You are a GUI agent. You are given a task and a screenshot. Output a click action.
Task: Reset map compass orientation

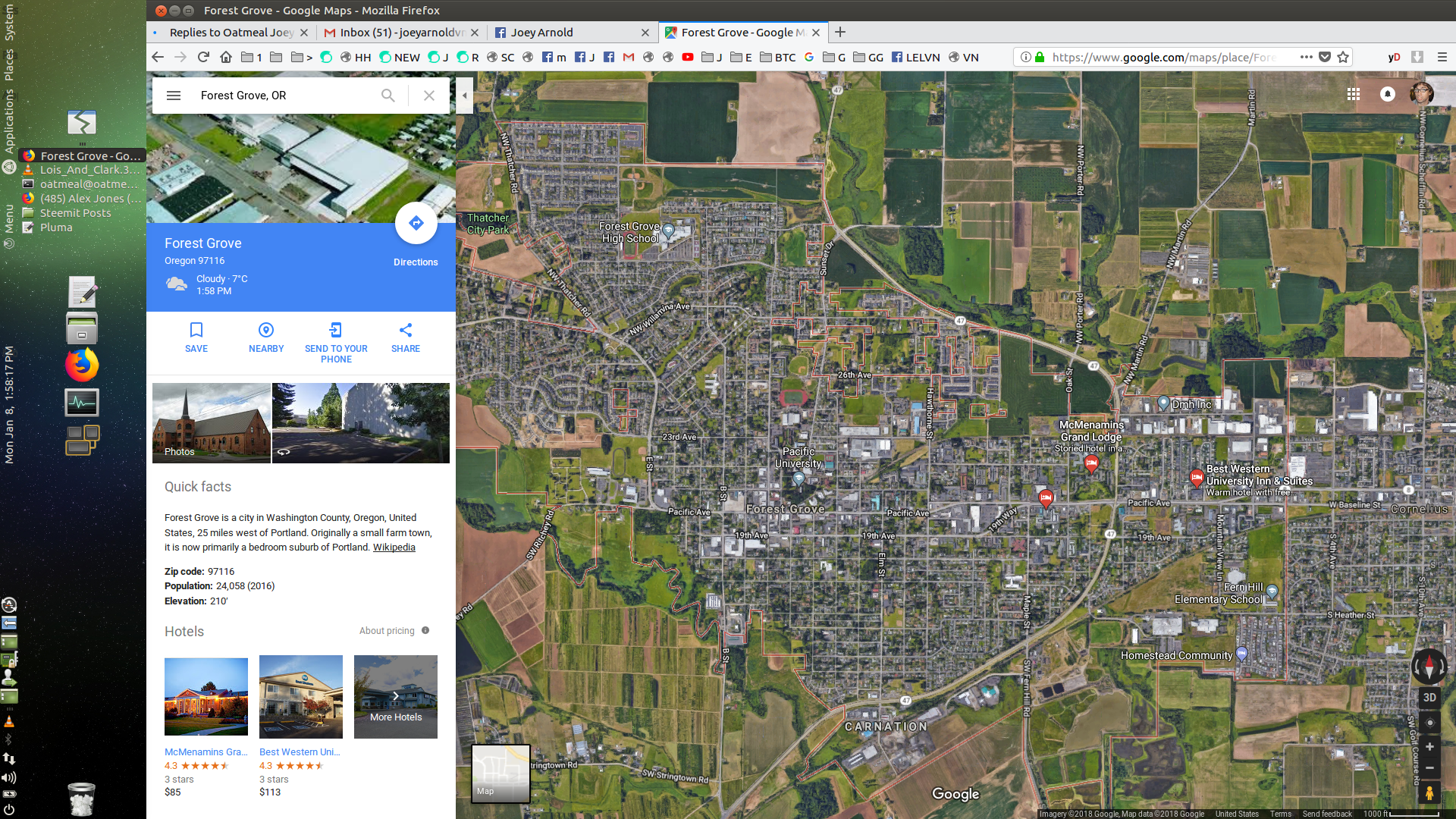click(1429, 667)
